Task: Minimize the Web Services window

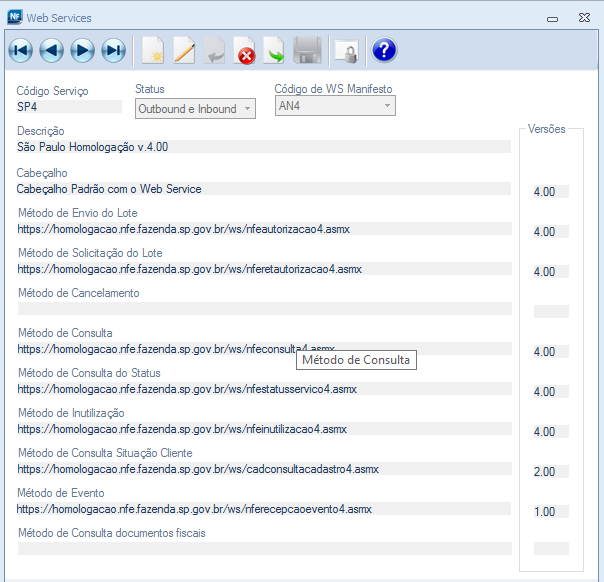Action: pos(553,18)
